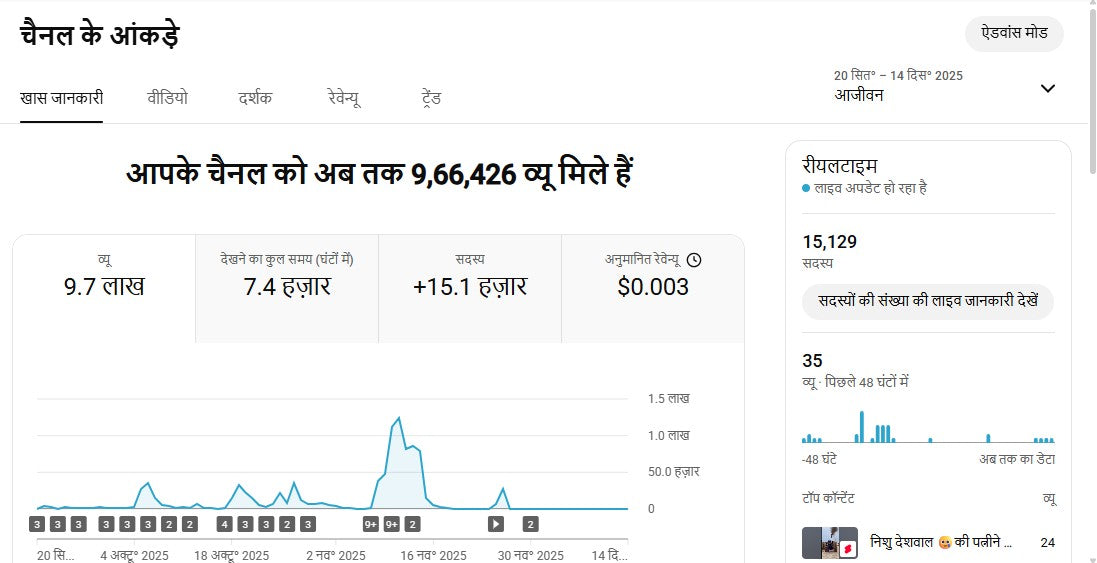
Task: Click the last "2" marker near 30 नव°
Action: [531, 523]
